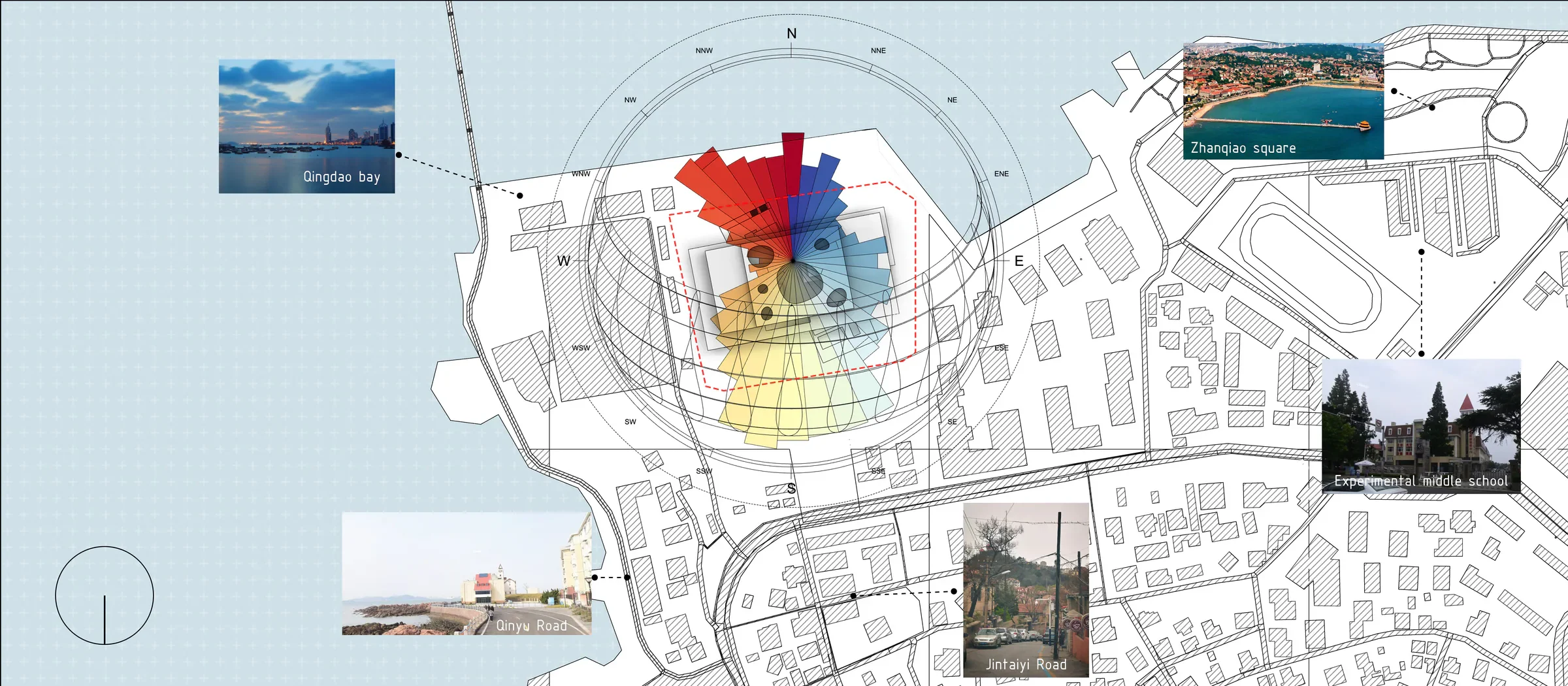The width and height of the screenshot is (1568, 686).
Task: Click the SE direction label
Action: tap(952, 421)
